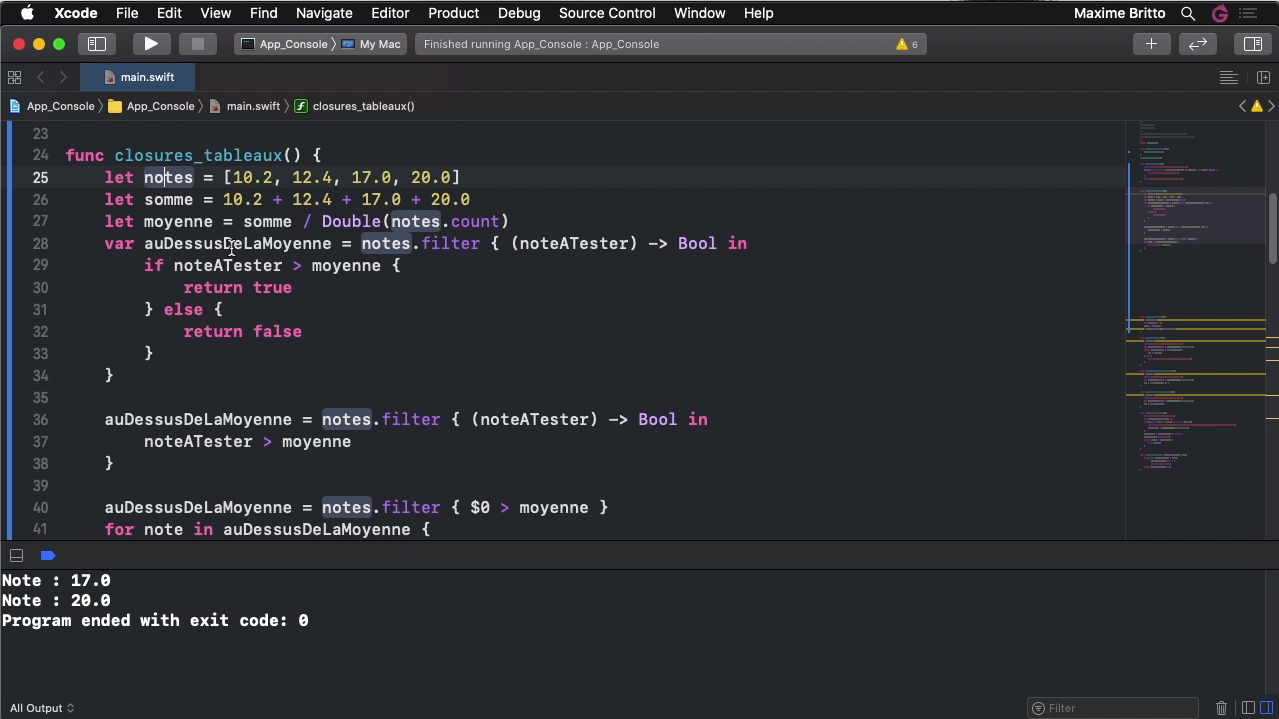
Task: Click the Spotlight search icon in menu bar
Action: [x=1187, y=13]
